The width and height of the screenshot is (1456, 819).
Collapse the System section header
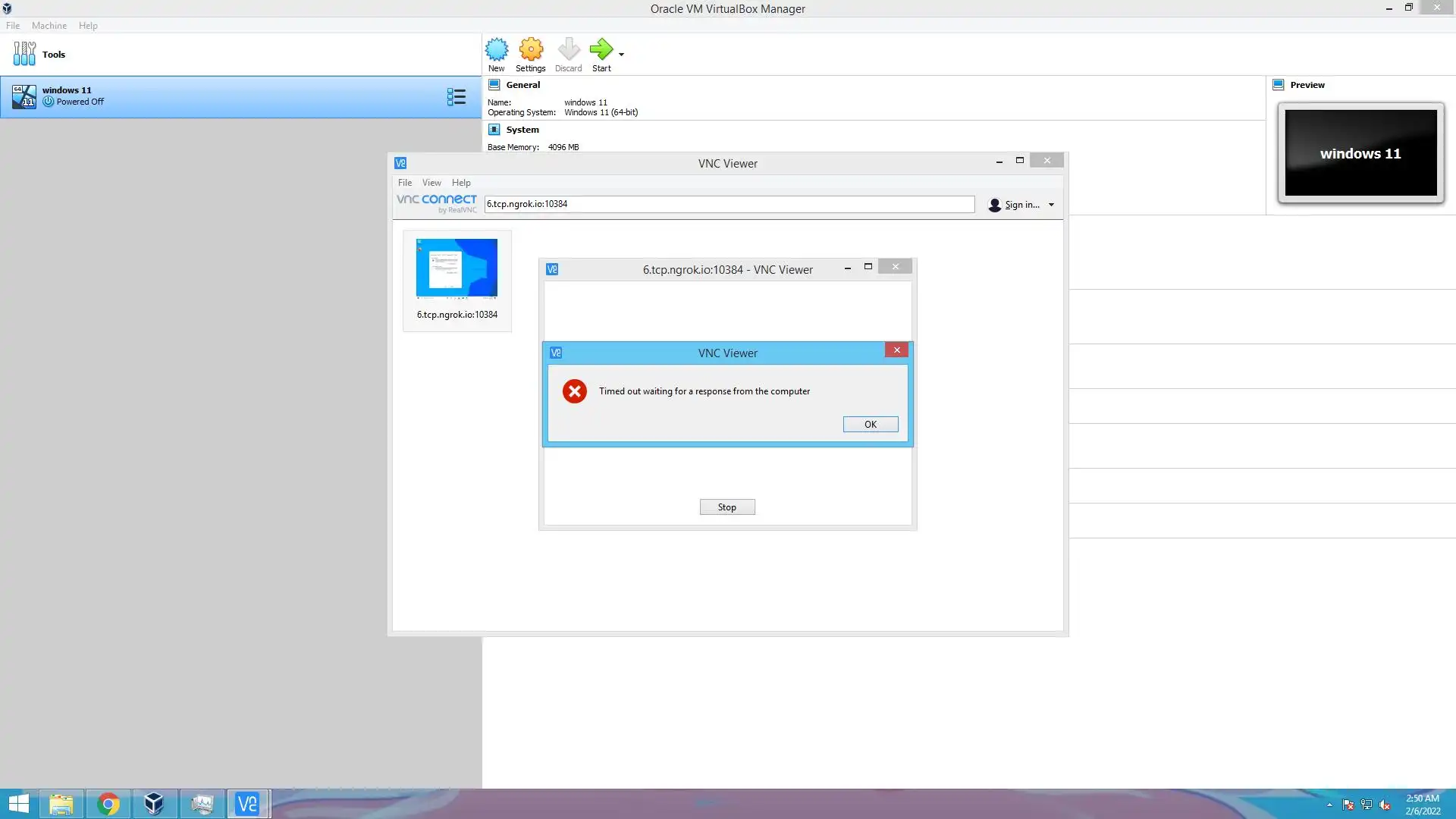click(522, 130)
